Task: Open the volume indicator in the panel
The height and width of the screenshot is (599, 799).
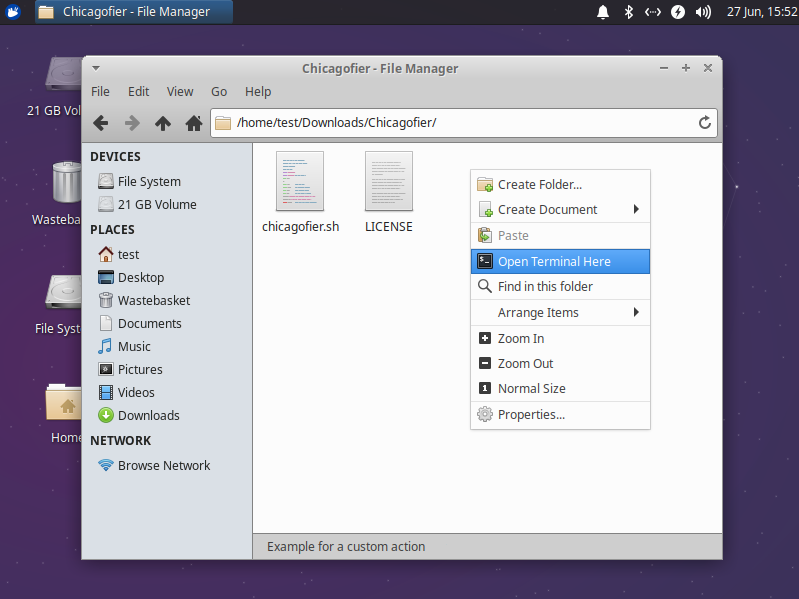Action: click(x=703, y=12)
